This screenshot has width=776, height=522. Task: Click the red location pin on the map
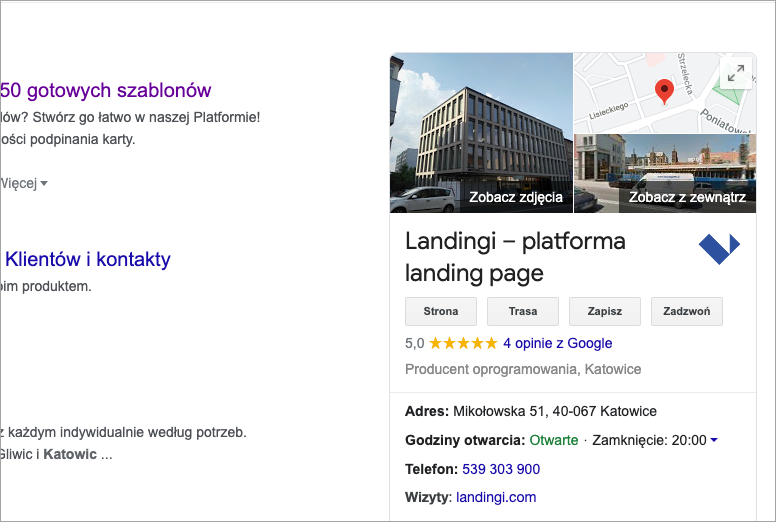pos(664,92)
